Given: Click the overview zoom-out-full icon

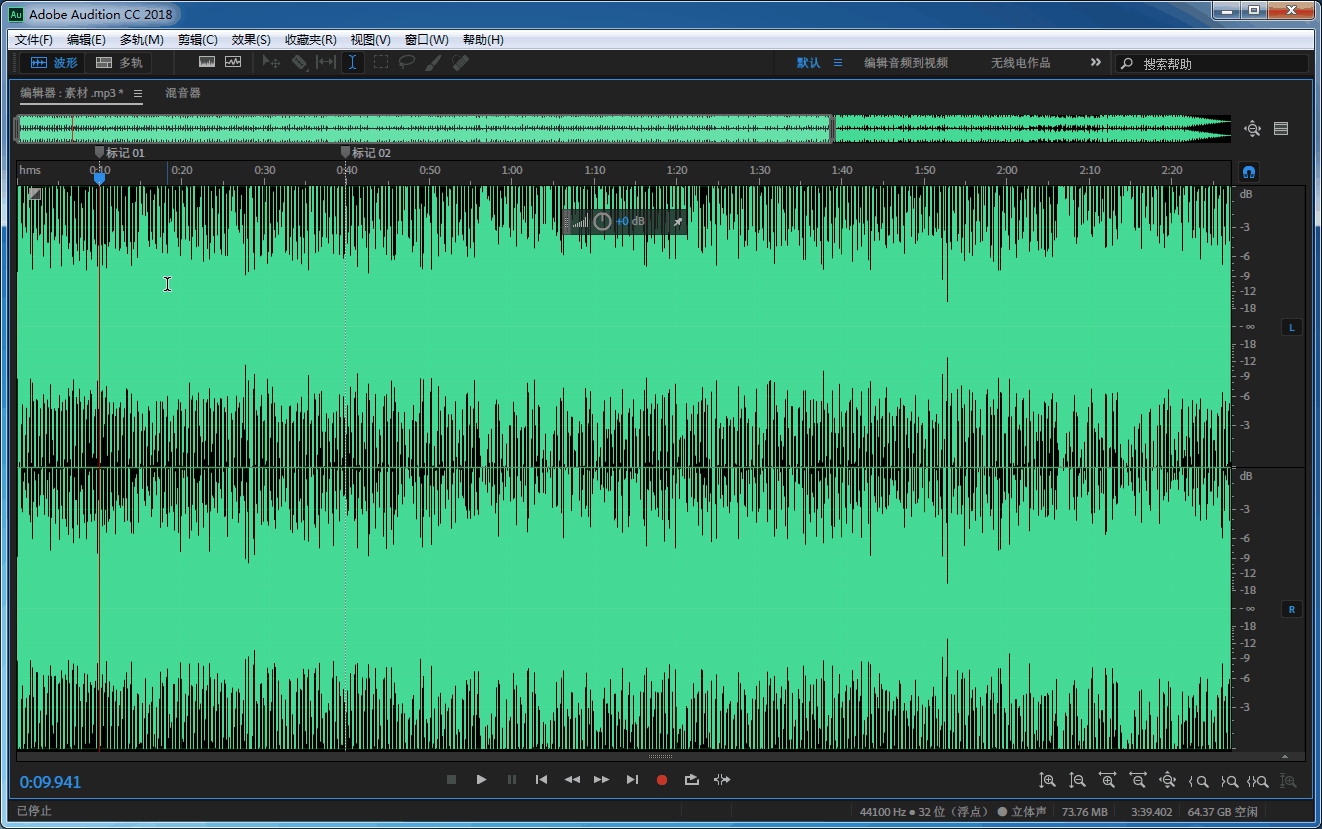Looking at the screenshot, I should tap(1252, 129).
